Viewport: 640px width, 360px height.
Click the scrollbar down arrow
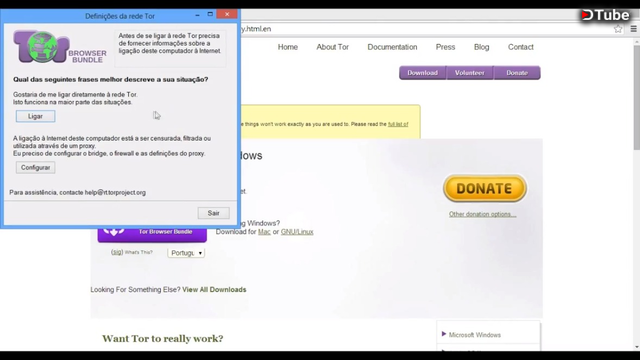click(x=636, y=347)
